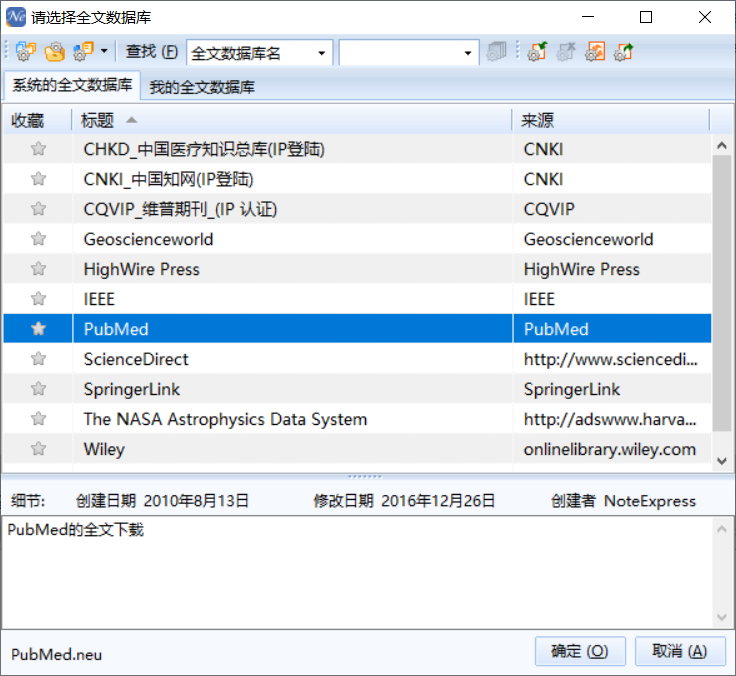Sort by the 收藏 column header
The height and width of the screenshot is (676, 736).
pos(37,121)
